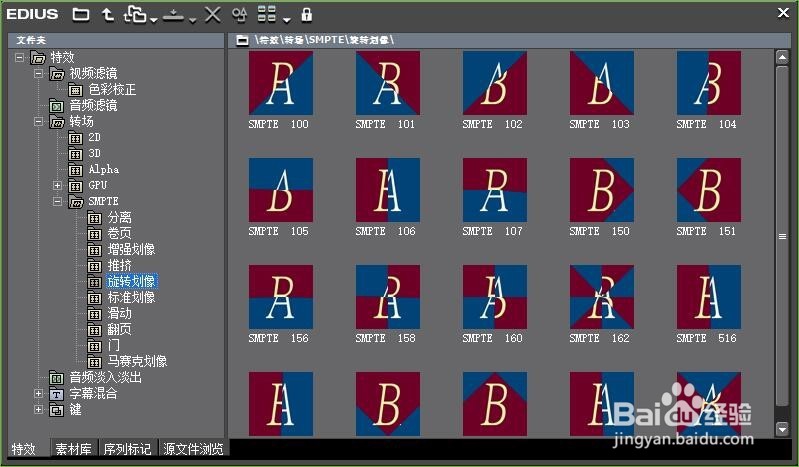This screenshot has height=467, width=799.
Task: Select the SMPTE 150 transition thumbnail
Action: click(601, 190)
